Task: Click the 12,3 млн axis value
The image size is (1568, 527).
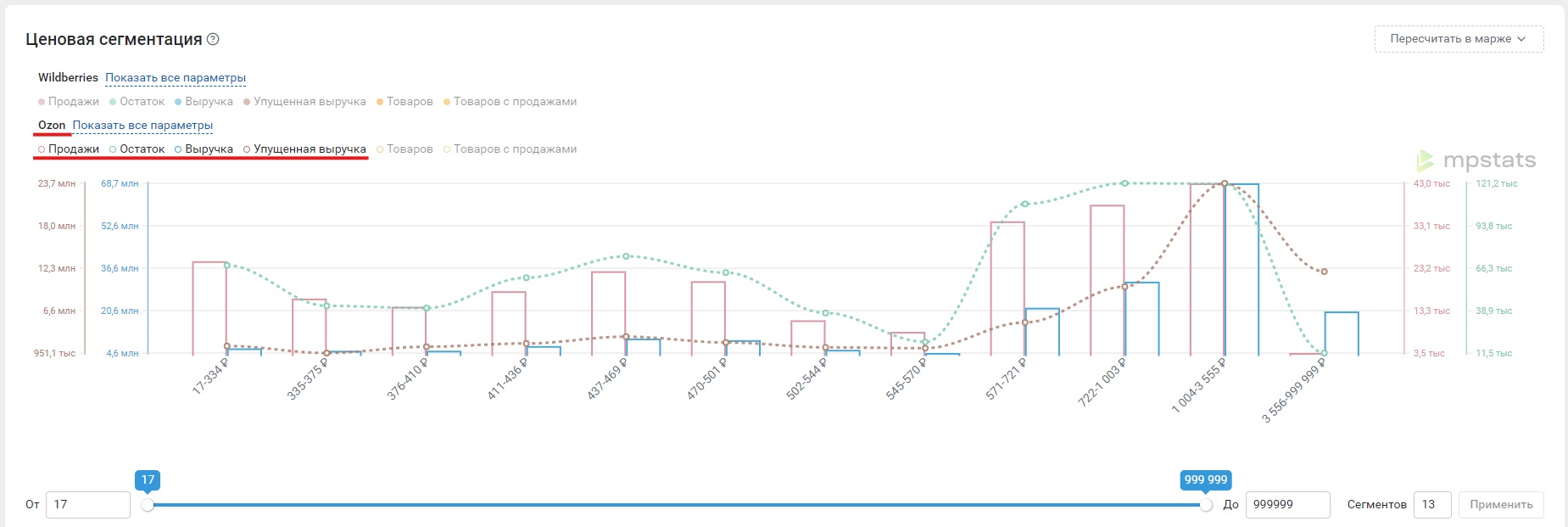Action: point(57,268)
